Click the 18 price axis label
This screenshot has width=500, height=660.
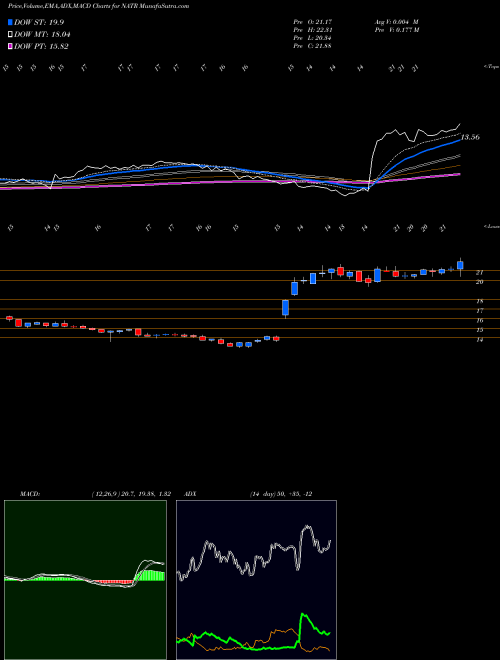pos(479,301)
